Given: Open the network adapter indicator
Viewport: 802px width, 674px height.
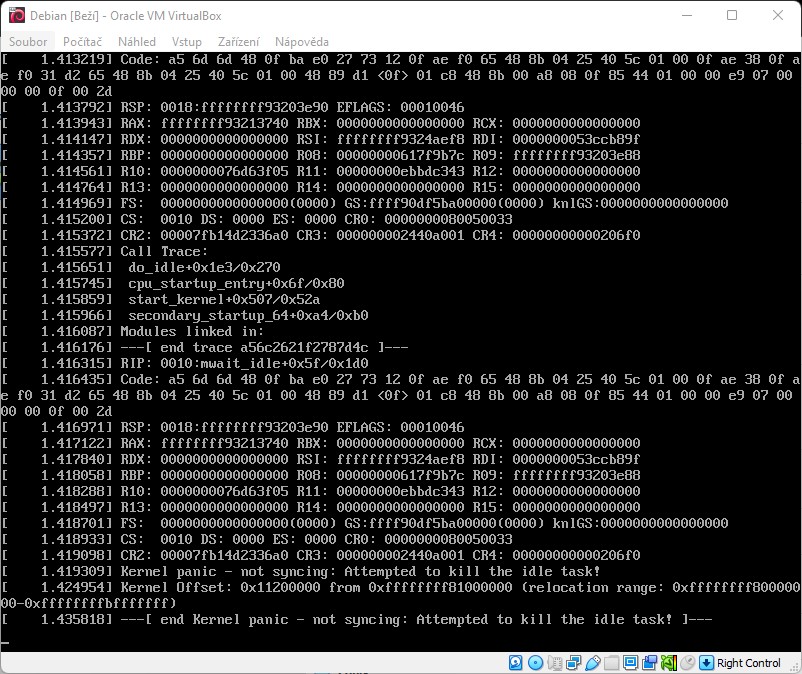Looking at the screenshot, I should pyautogui.click(x=573, y=663).
